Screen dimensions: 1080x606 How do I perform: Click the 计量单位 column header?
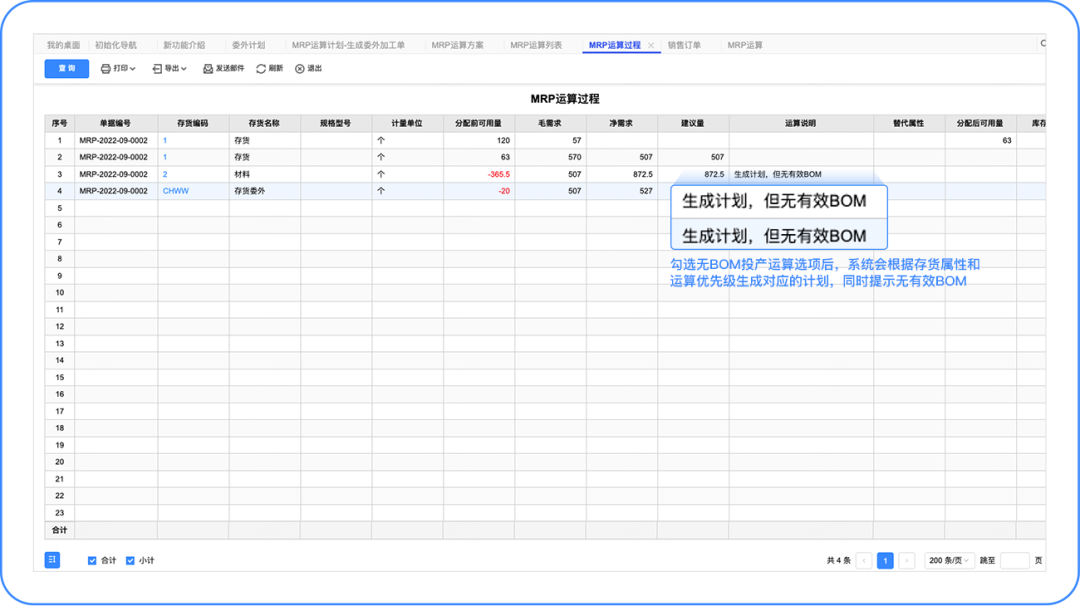[x=407, y=123]
